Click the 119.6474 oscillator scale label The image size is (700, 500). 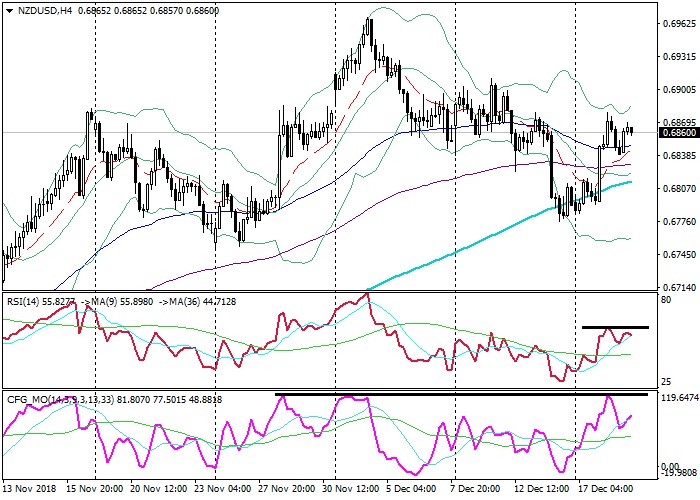coord(677,398)
